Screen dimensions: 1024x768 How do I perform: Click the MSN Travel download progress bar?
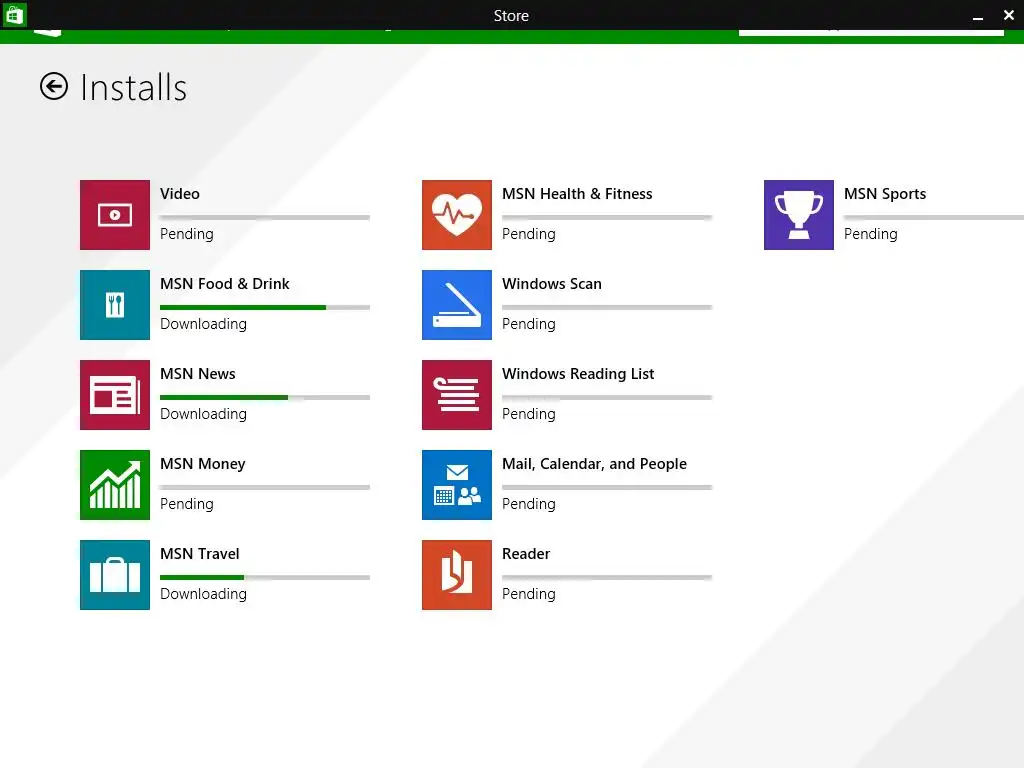265,577
